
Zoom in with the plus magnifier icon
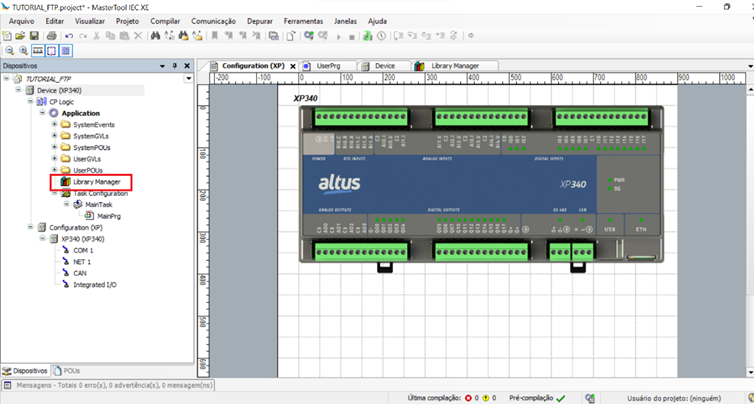[23, 50]
